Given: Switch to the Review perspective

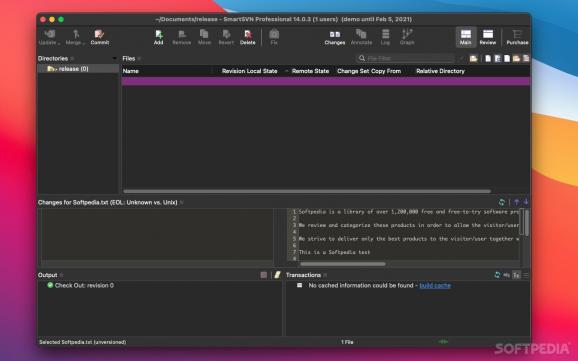Looking at the screenshot, I should point(488,37).
